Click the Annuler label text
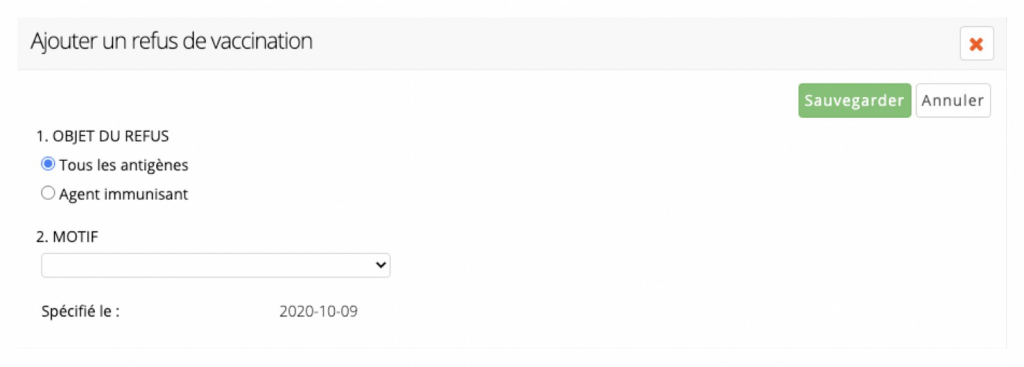1024x367 pixels. point(953,101)
